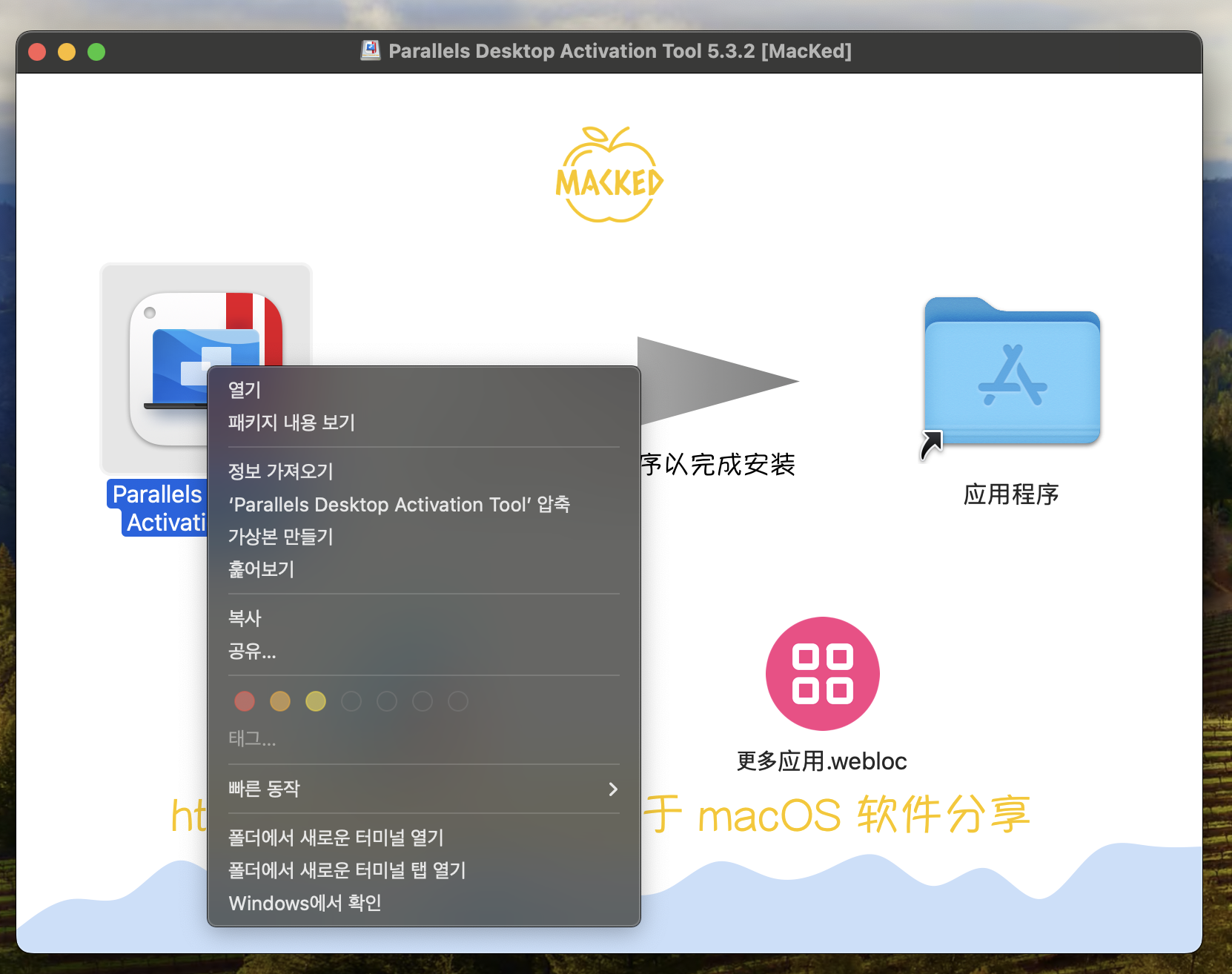
Task: Select the last tag circle in row
Action: [458, 701]
